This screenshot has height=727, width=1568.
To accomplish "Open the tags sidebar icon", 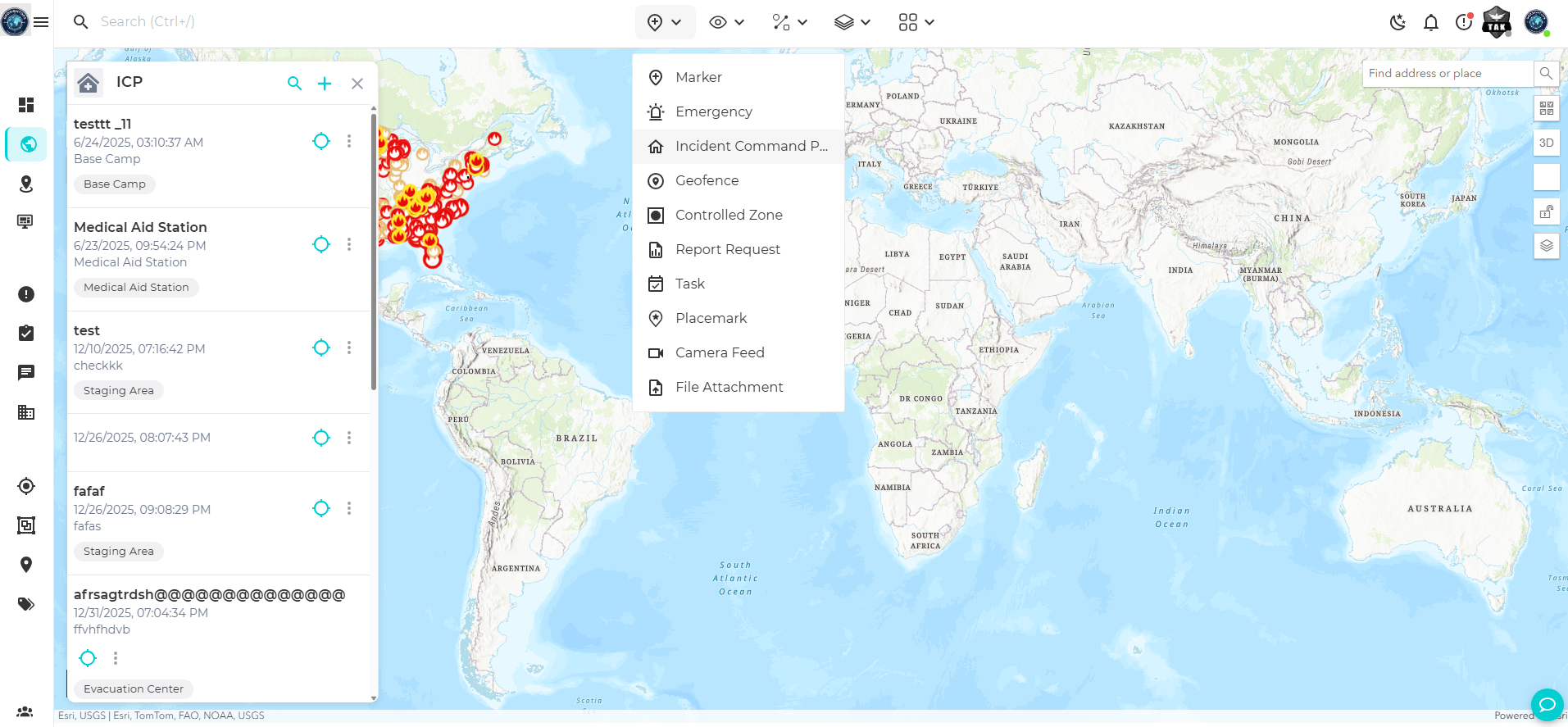I will pyautogui.click(x=26, y=604).
